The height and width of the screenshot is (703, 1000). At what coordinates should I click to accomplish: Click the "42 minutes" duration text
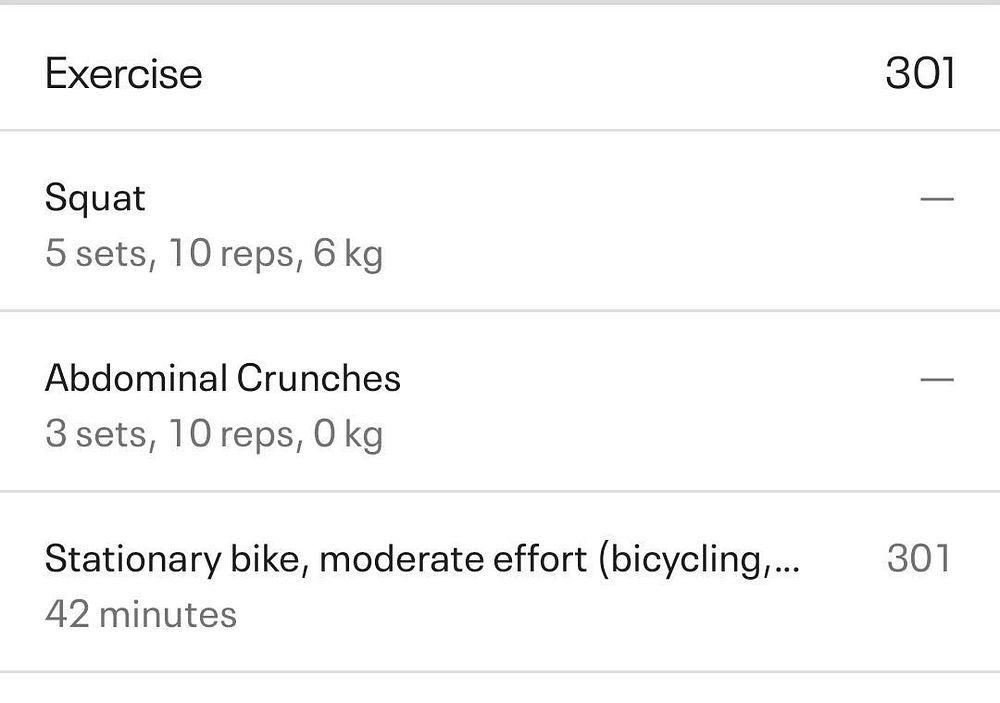coord(141,613)
